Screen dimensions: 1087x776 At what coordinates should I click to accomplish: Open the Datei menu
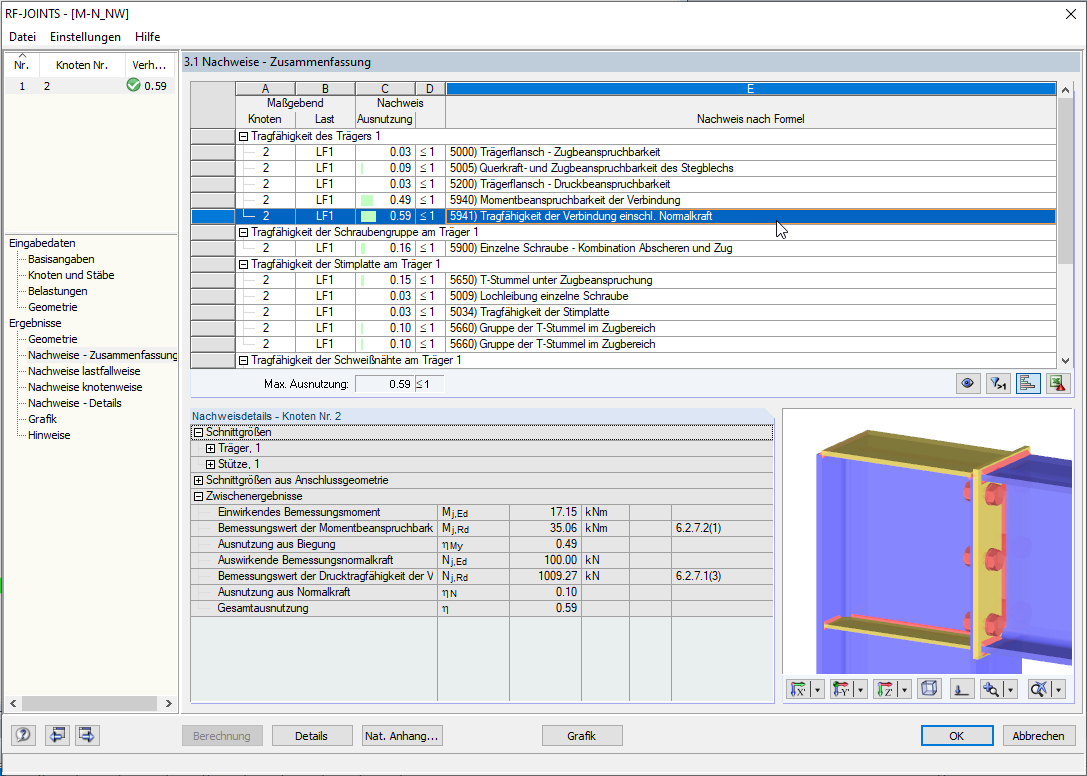pos(22,37)
